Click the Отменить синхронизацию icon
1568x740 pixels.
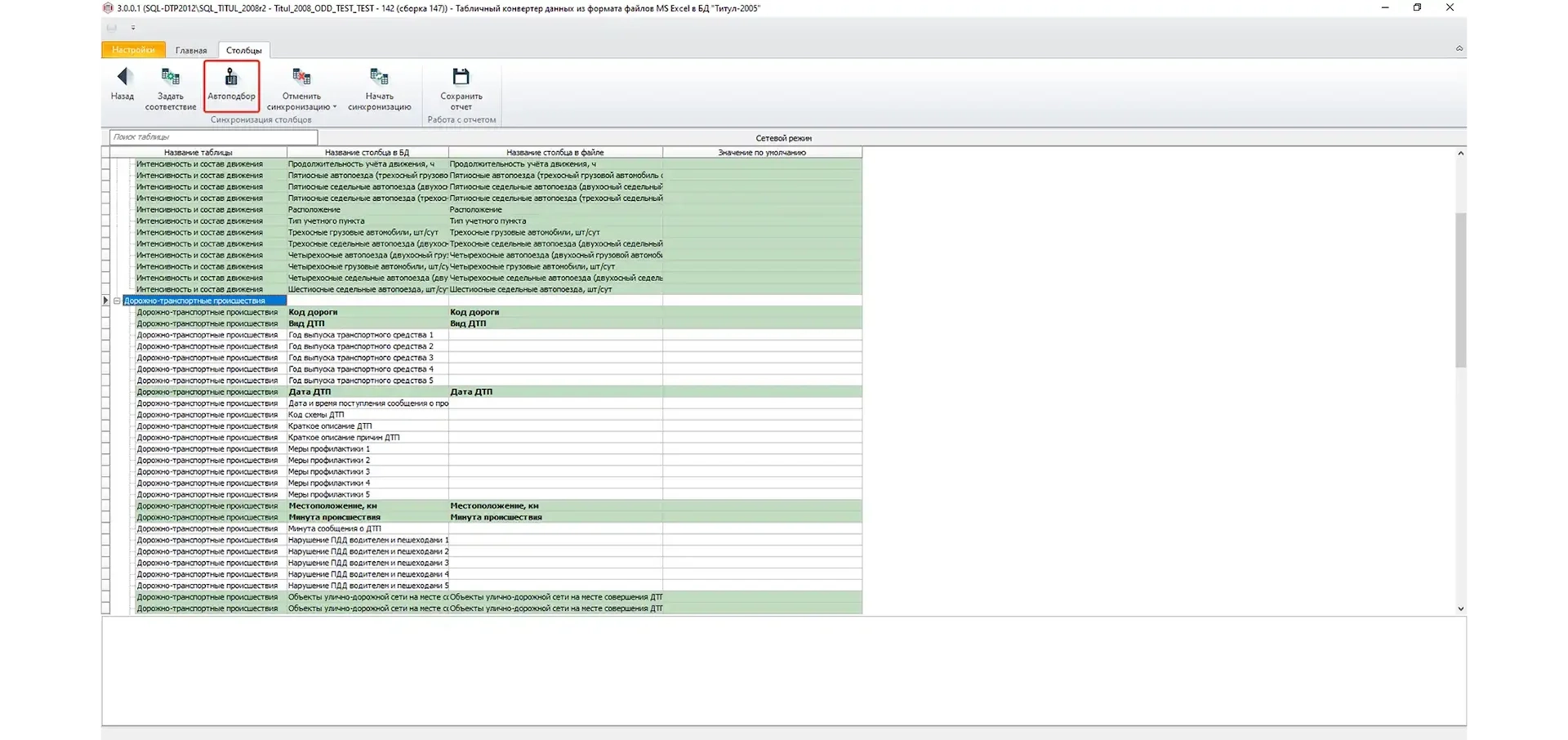[x=301, y=78]
